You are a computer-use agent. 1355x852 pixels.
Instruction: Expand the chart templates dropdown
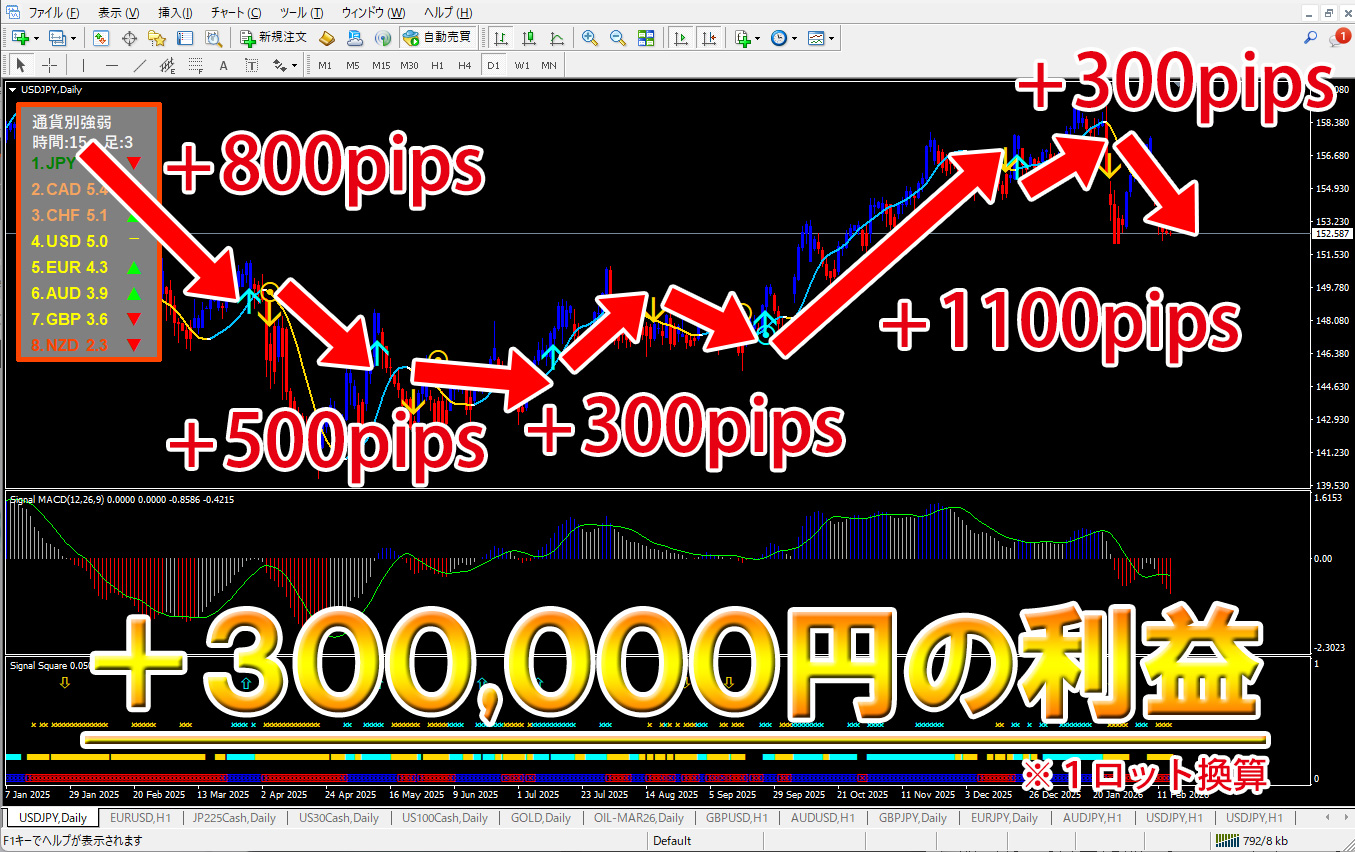[831, 38]
